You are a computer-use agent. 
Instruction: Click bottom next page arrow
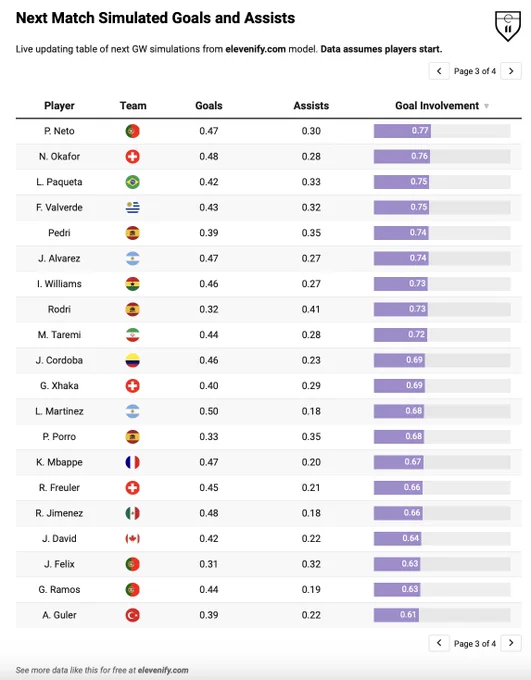point(511,643)
